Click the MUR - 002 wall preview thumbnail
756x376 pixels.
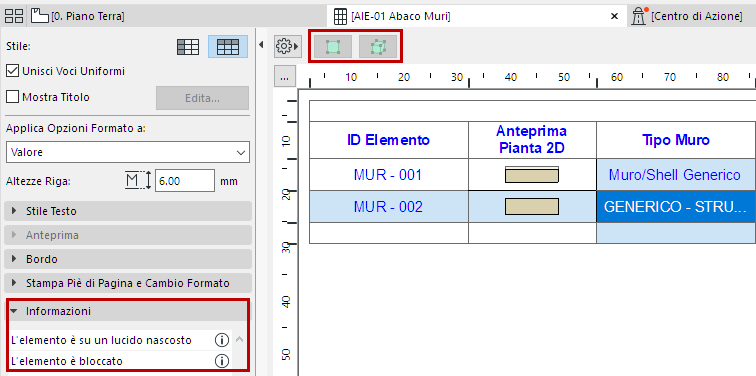[532, 207]
